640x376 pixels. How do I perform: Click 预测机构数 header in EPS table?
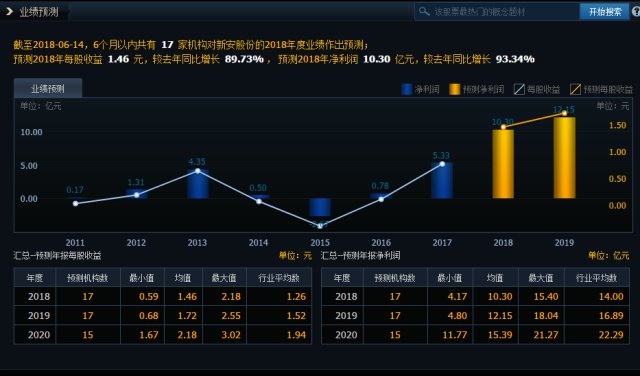coord(88,278)
